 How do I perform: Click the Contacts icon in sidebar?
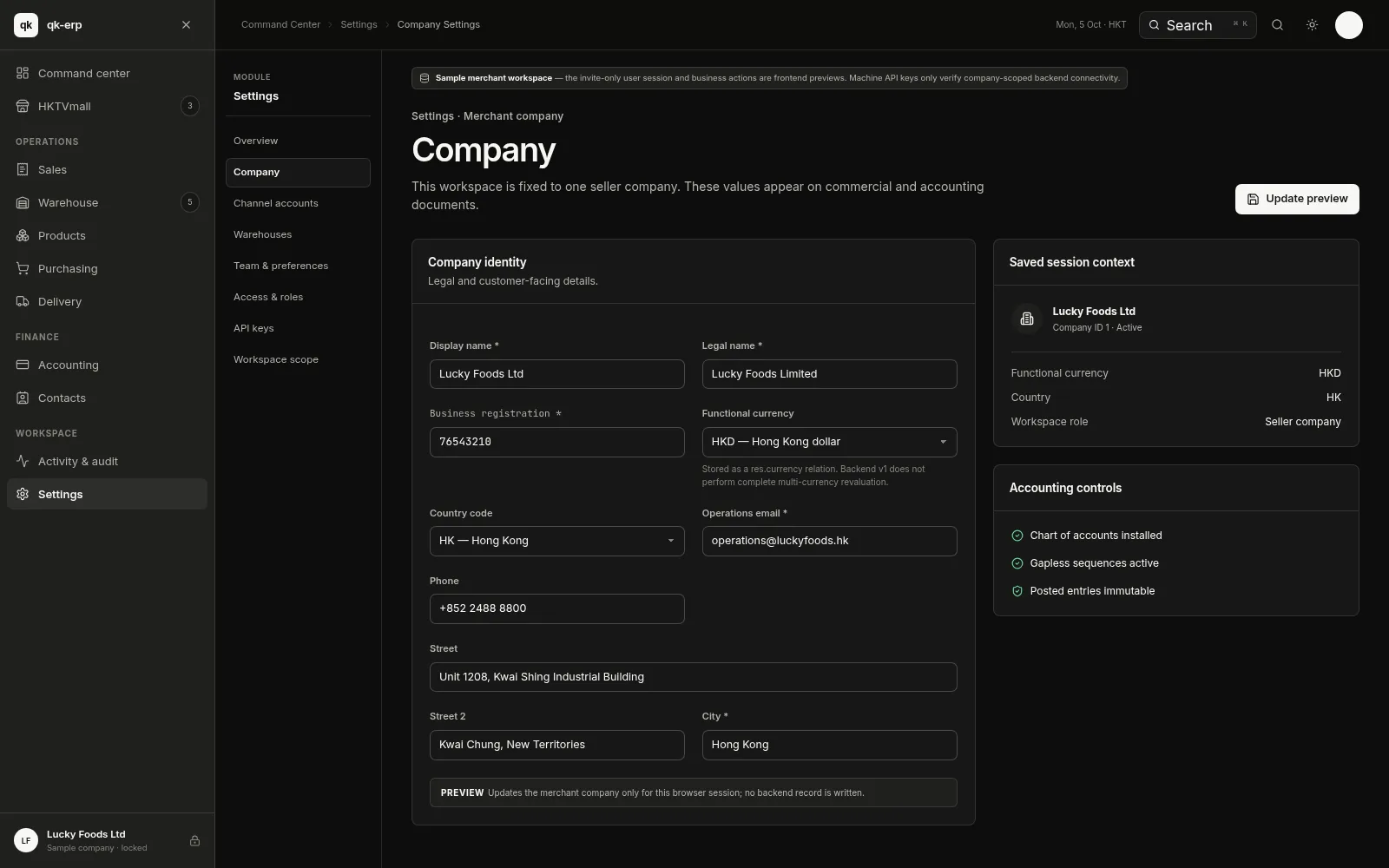tap(23, 398)
